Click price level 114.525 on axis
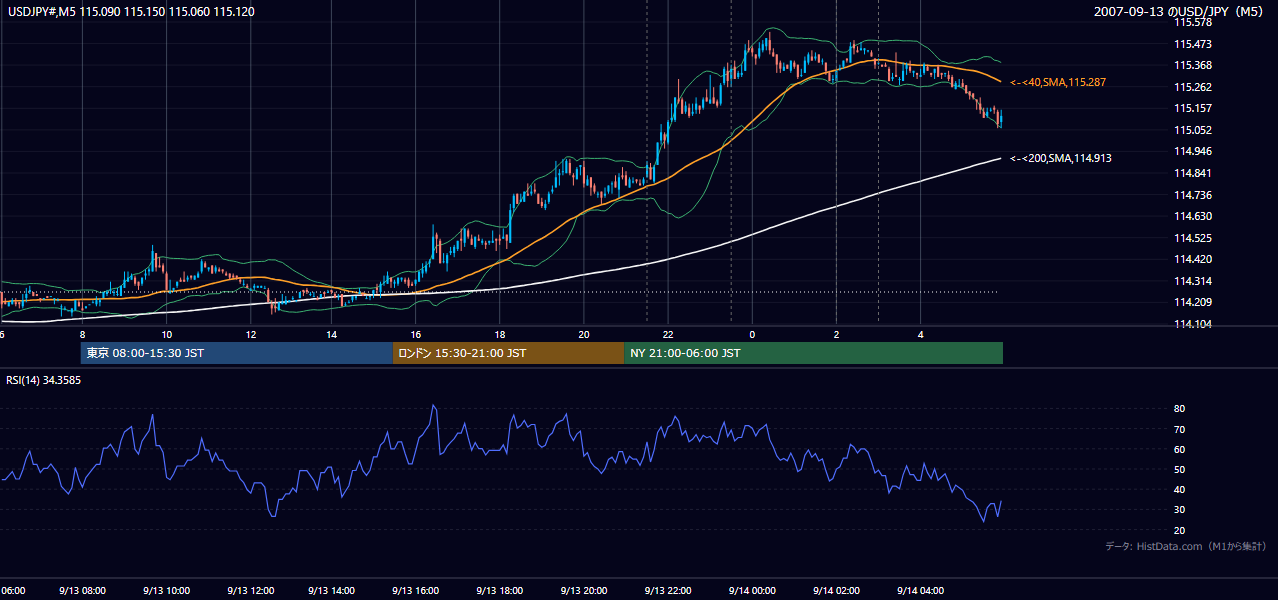Screen dimensions: 1278x600 point(1192,238)
